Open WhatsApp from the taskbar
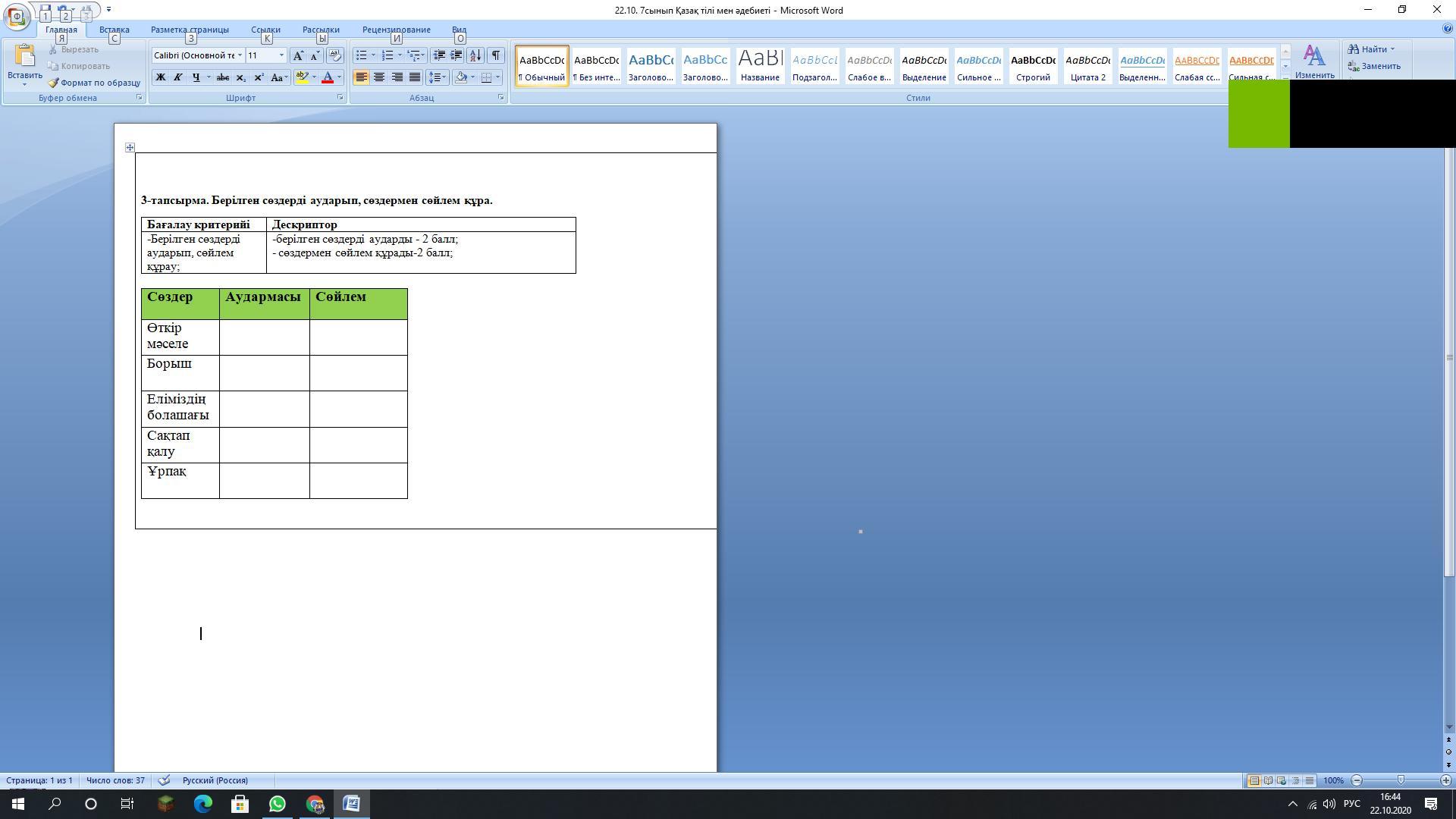This screenshot has width=1456, height=819. click(277, 804)
